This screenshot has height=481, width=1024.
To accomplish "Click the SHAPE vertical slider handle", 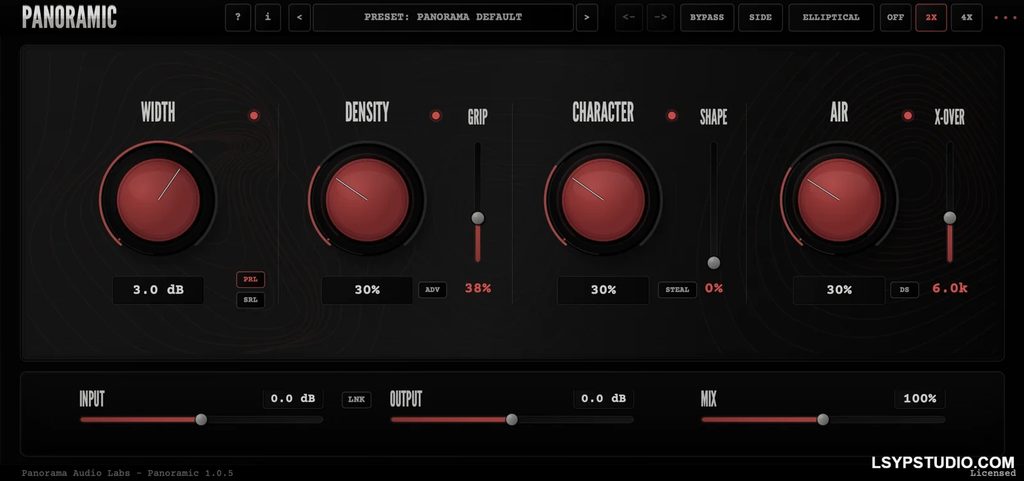I will (x=714, y=262).
